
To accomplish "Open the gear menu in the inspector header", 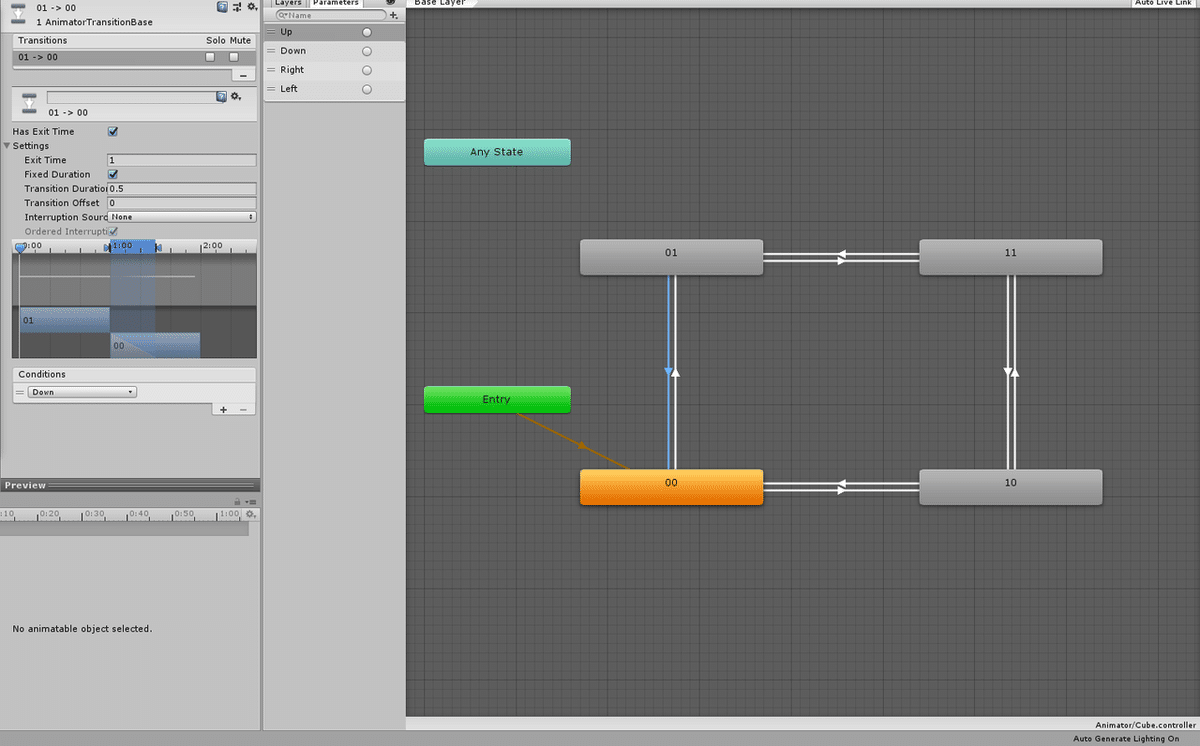I will [252, 7].
